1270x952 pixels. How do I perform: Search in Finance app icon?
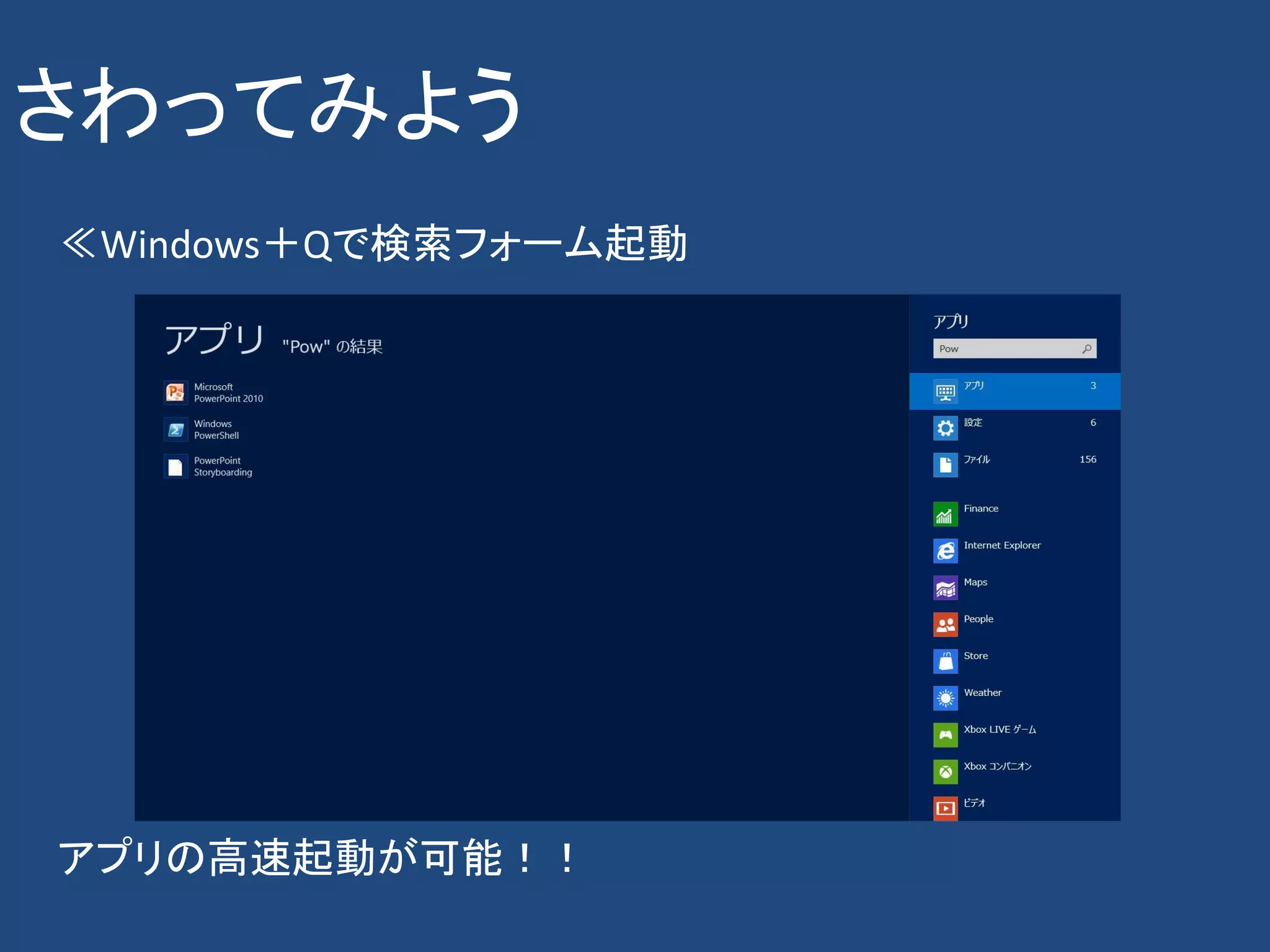point(945,514)
